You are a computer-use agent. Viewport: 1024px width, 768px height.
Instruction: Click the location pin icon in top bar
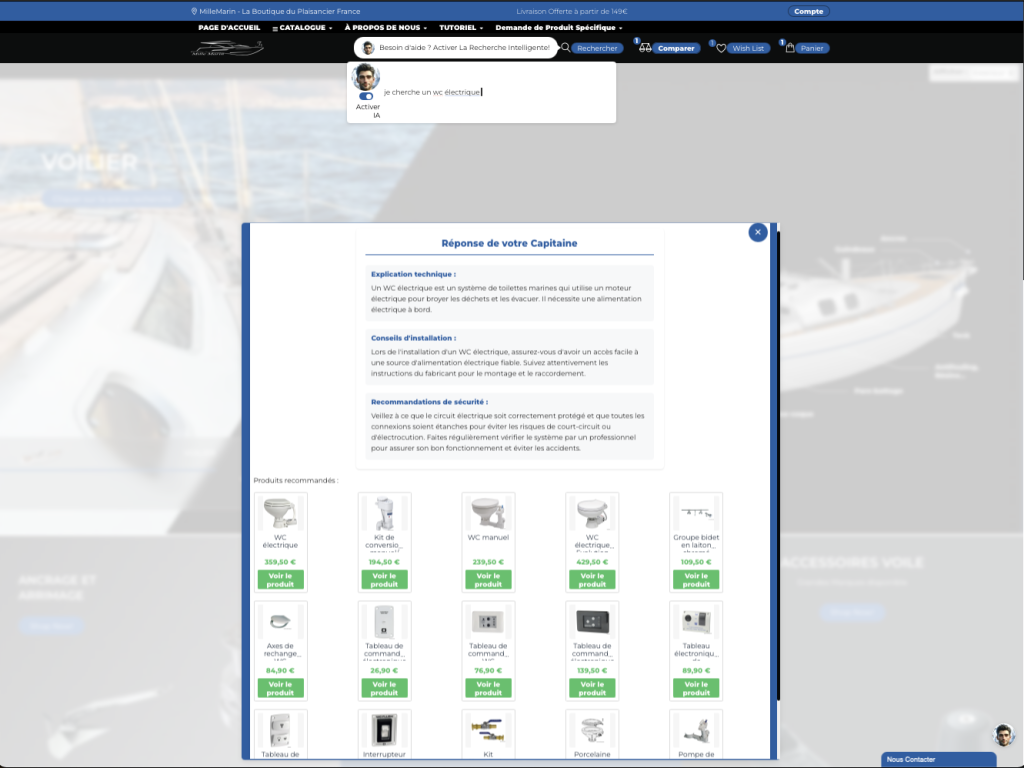194,11
